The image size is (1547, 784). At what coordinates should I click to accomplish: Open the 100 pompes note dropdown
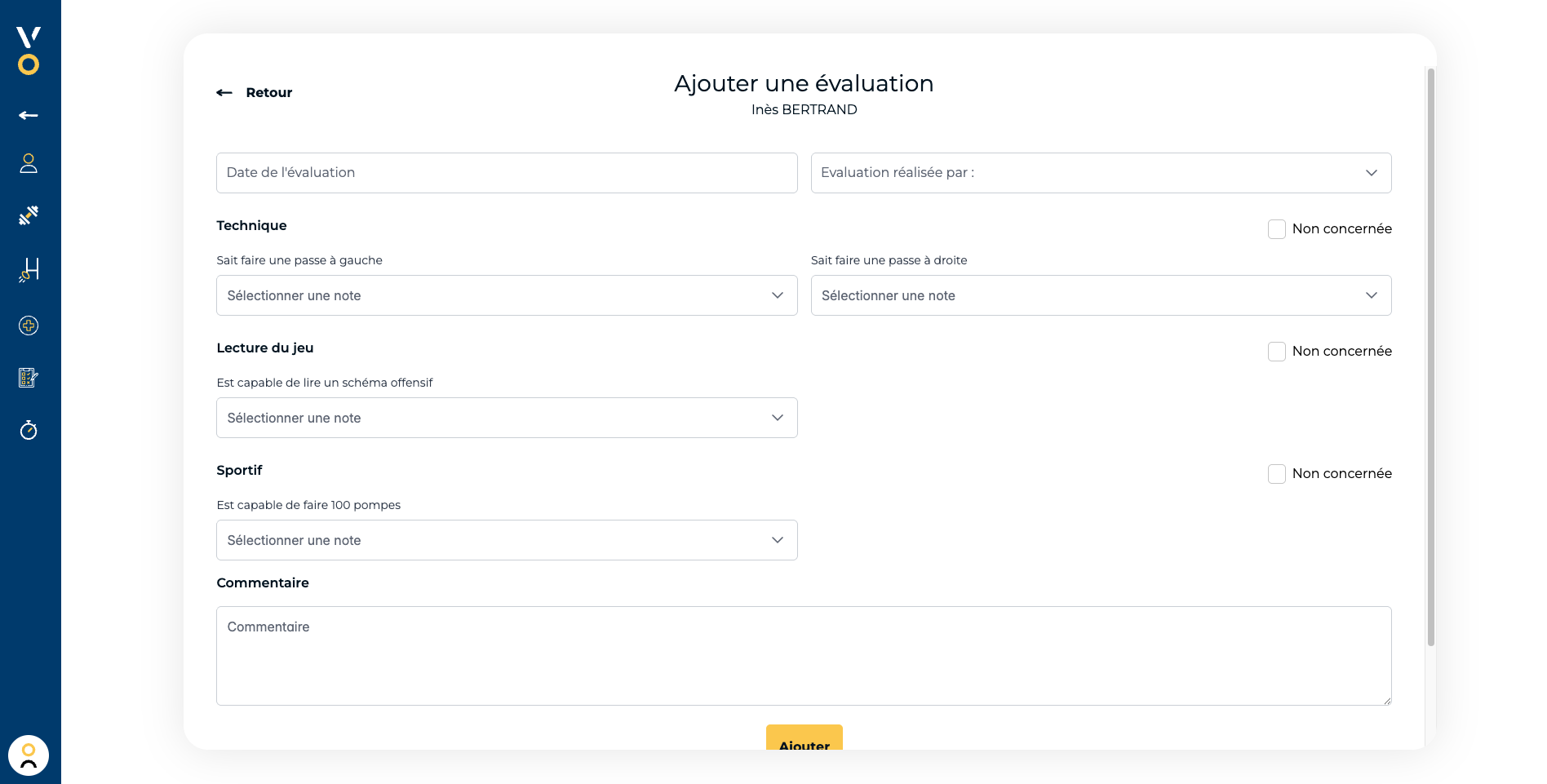(506, 540)
